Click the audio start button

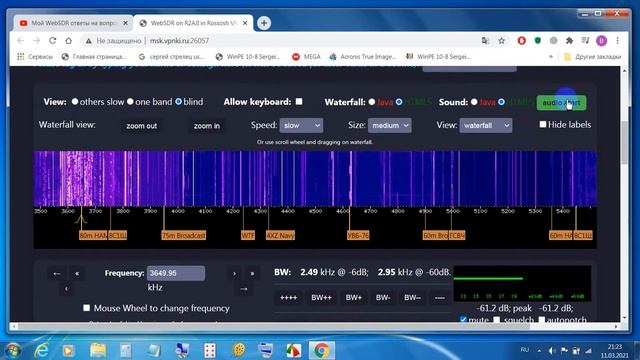coord(561,102)
